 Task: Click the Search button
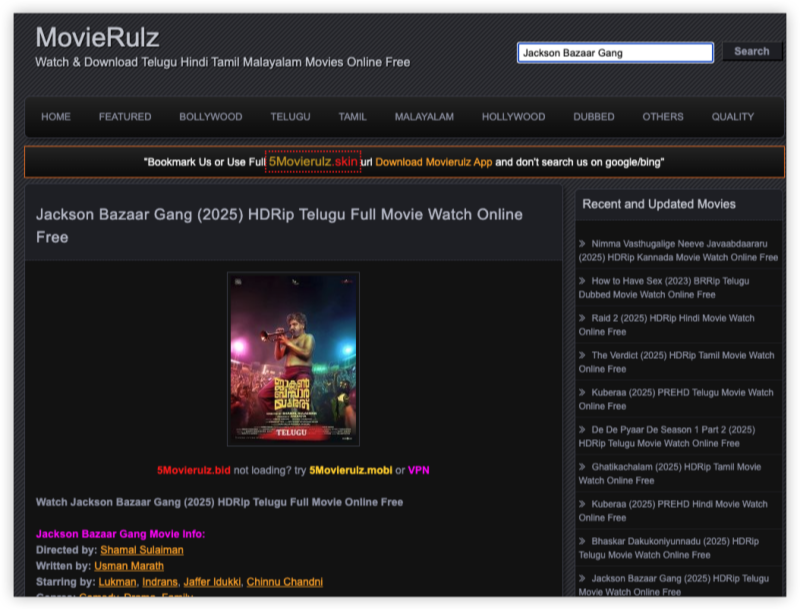(x=752, y=52)
